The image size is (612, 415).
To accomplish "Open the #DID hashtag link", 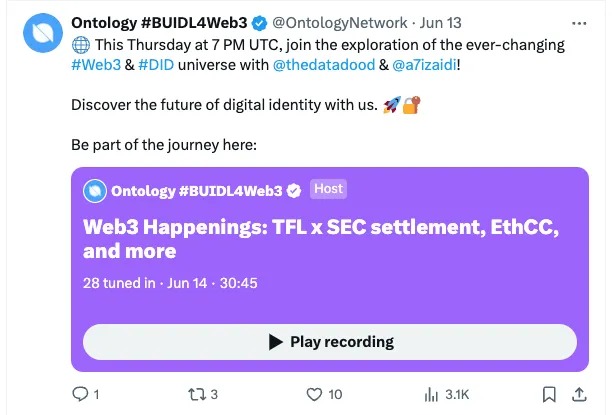I will 154,65.
